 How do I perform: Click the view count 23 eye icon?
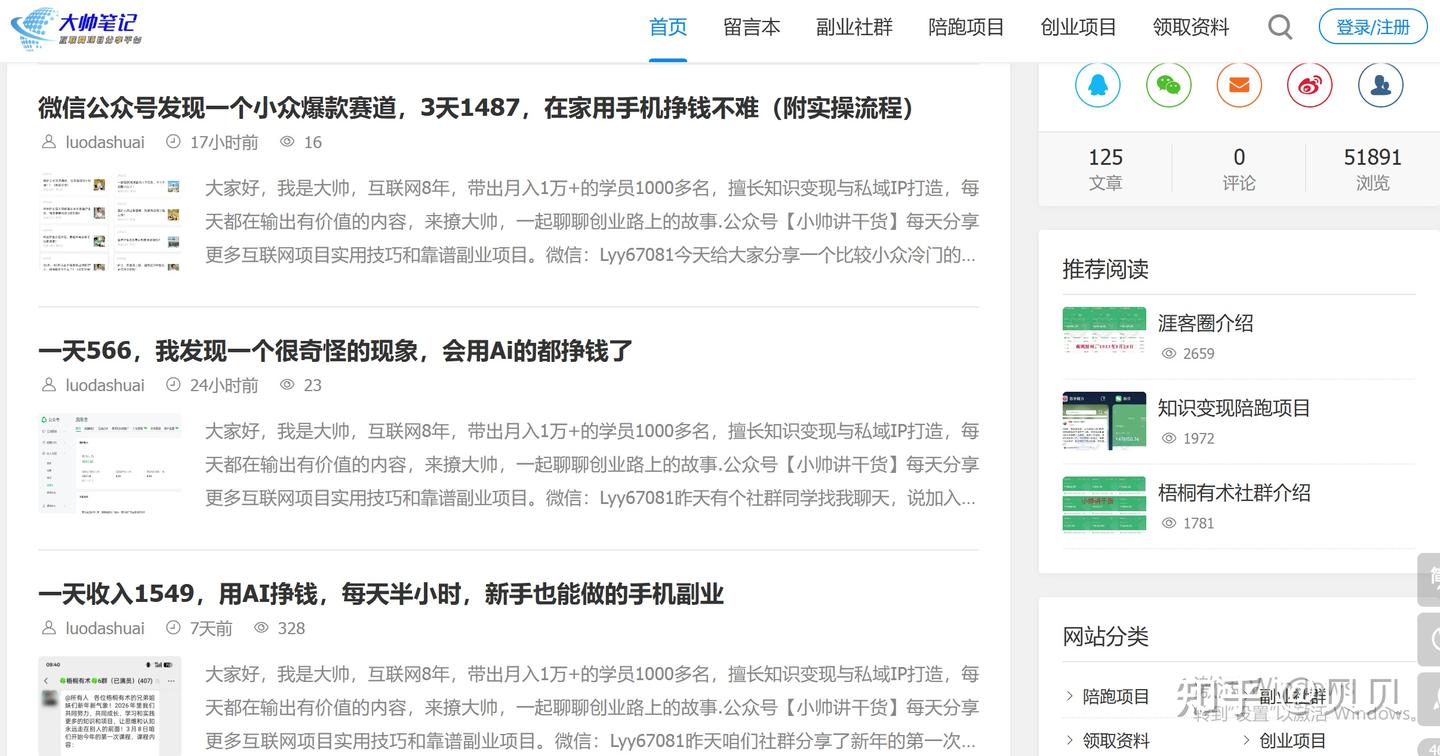coord(288,385)
